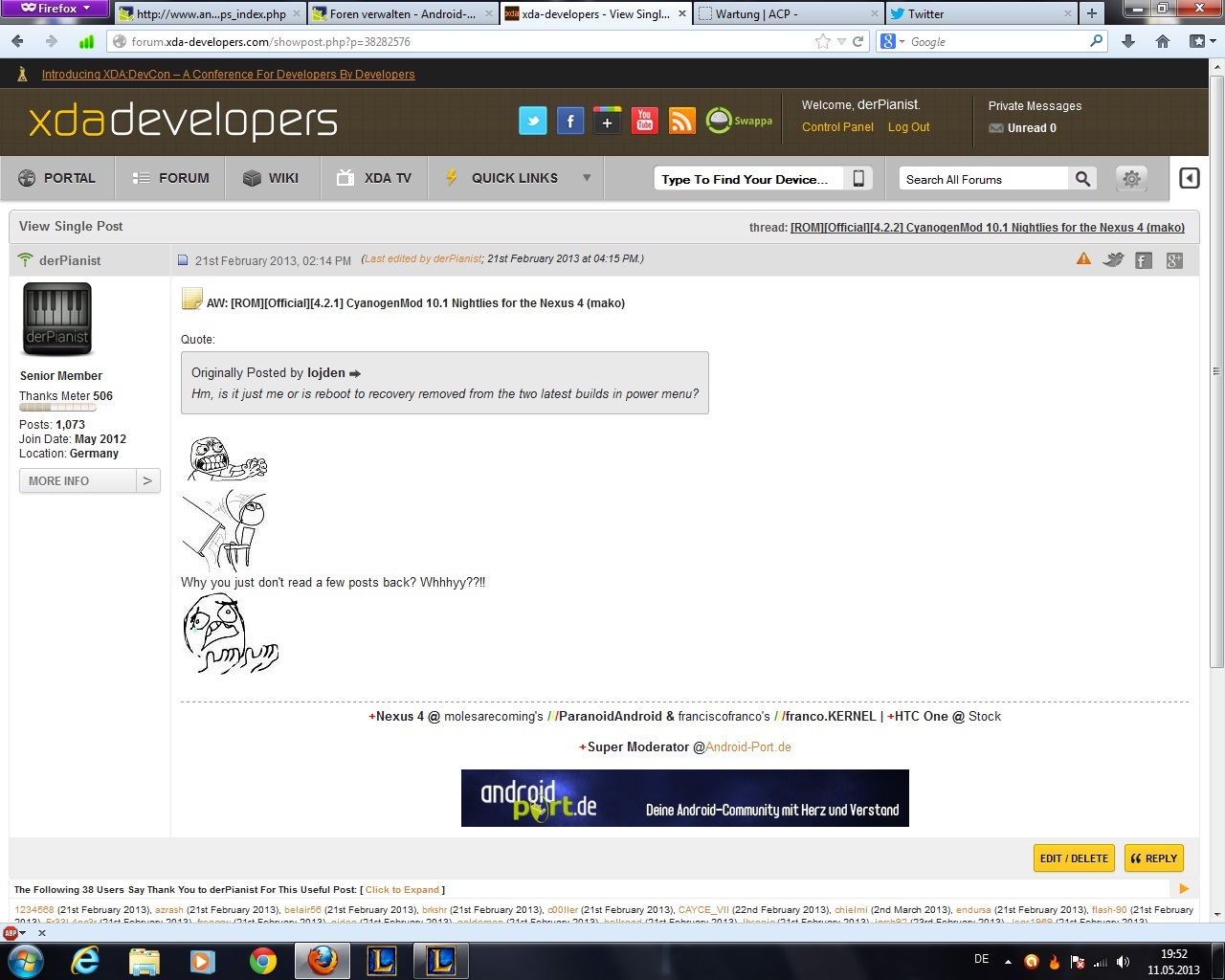
Task: Switch to the Twitter browser tab
Action: coord(976,14)
